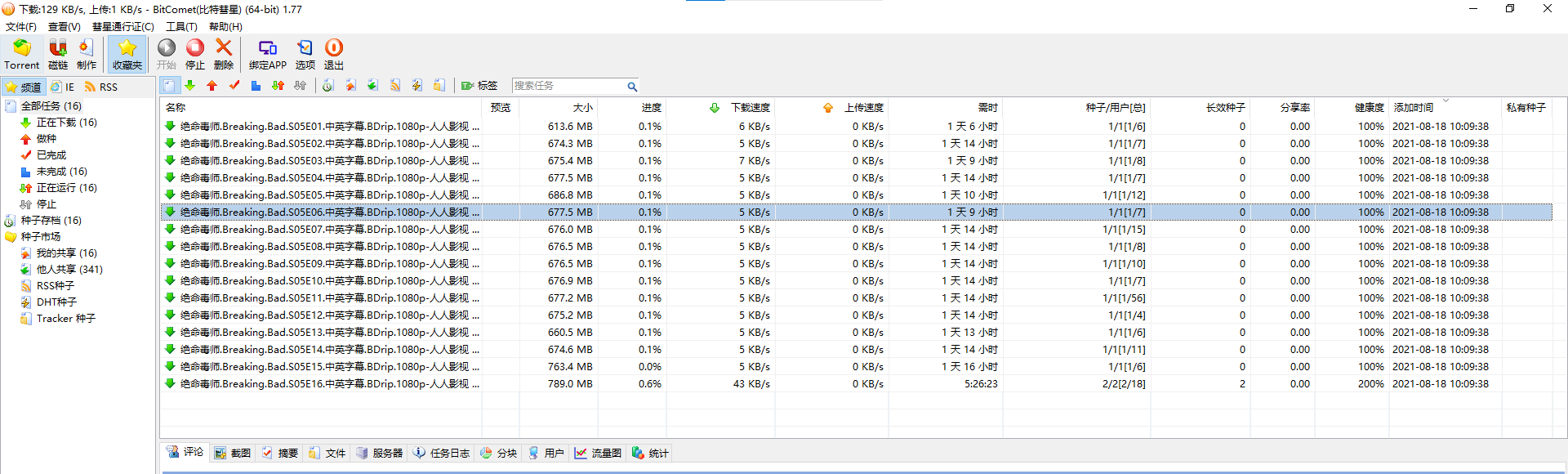Show all tasks using the filter bar page icon
This screenshot has width=1568, height=474.
click(169, 86)
